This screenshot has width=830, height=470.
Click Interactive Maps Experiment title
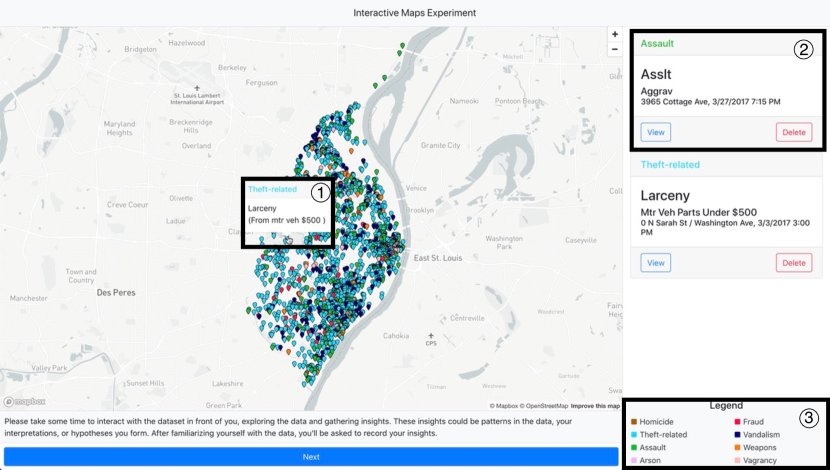414,13
